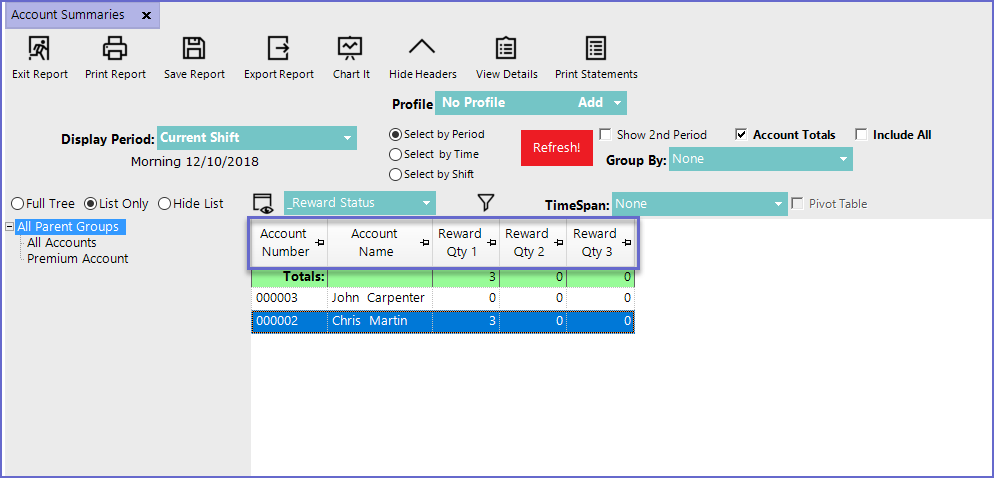Pin the Reward Qty 3 column
The width and height of the screenshot is (994, 478).
(x=626, y=243)
